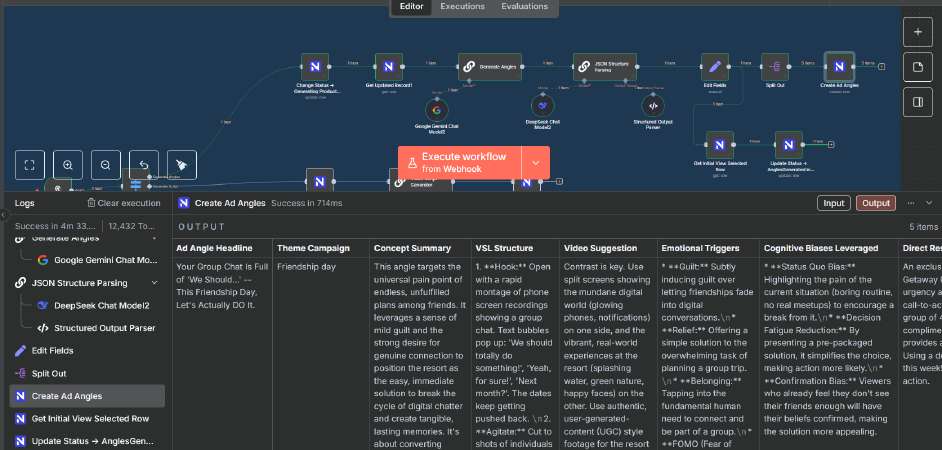Select the Edit Fields pencil node
Image resolution: width=942 pixels, height=450 pixels.
715,67
